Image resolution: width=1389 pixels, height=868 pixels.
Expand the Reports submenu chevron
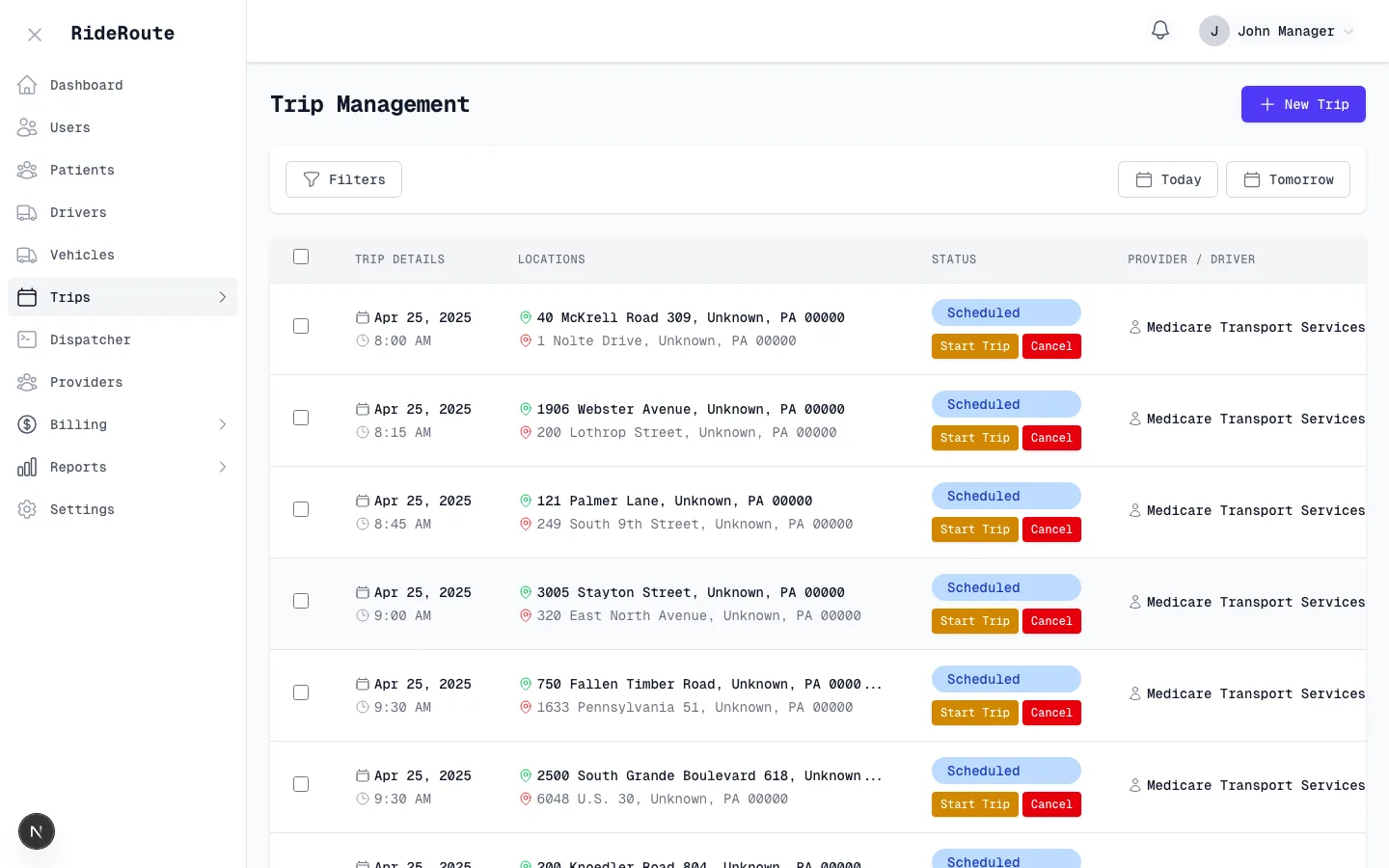[x=223, y=467]
